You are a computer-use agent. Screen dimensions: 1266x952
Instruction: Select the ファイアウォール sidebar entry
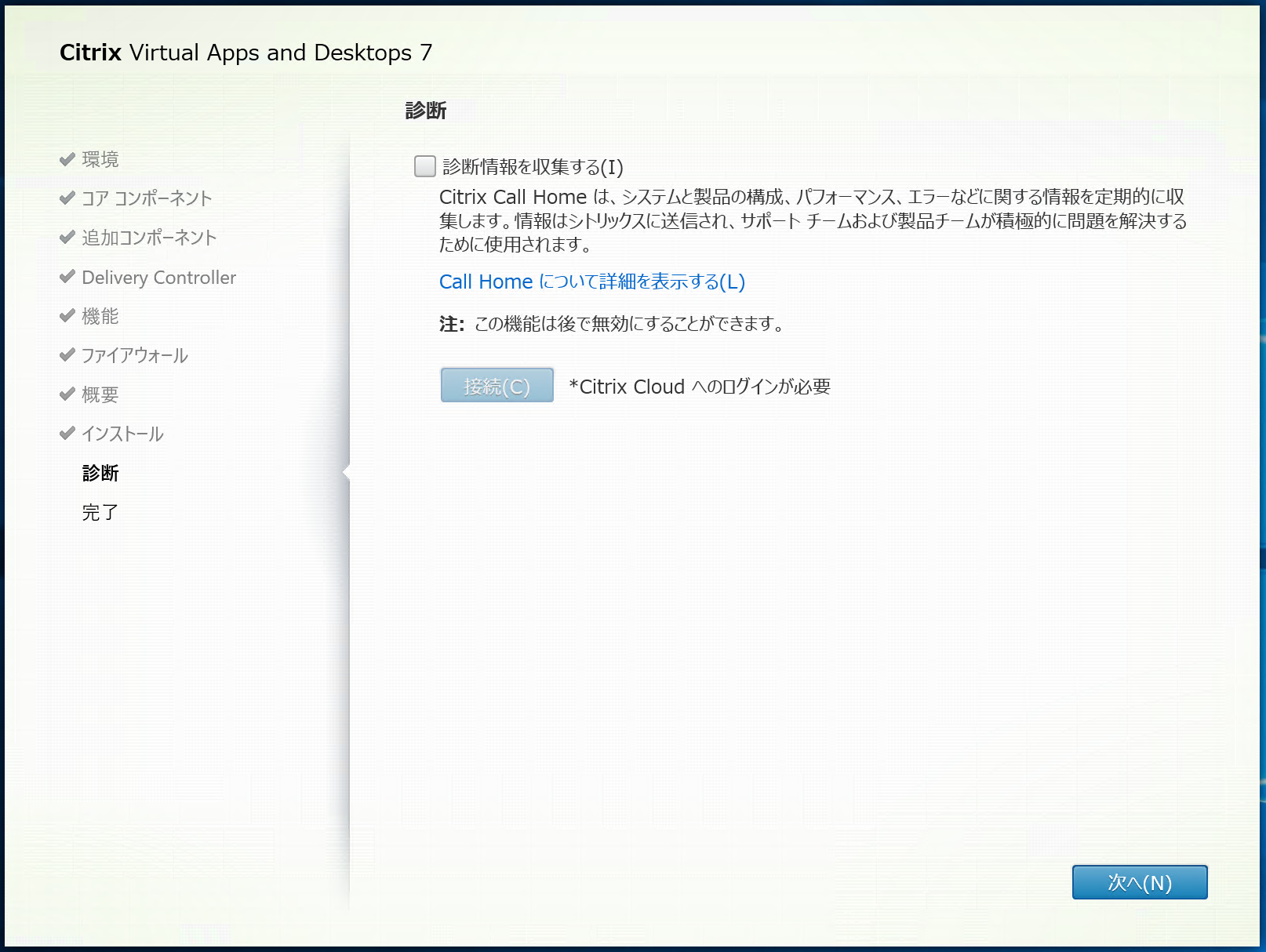pyautogui.click(x=133, y=354)
